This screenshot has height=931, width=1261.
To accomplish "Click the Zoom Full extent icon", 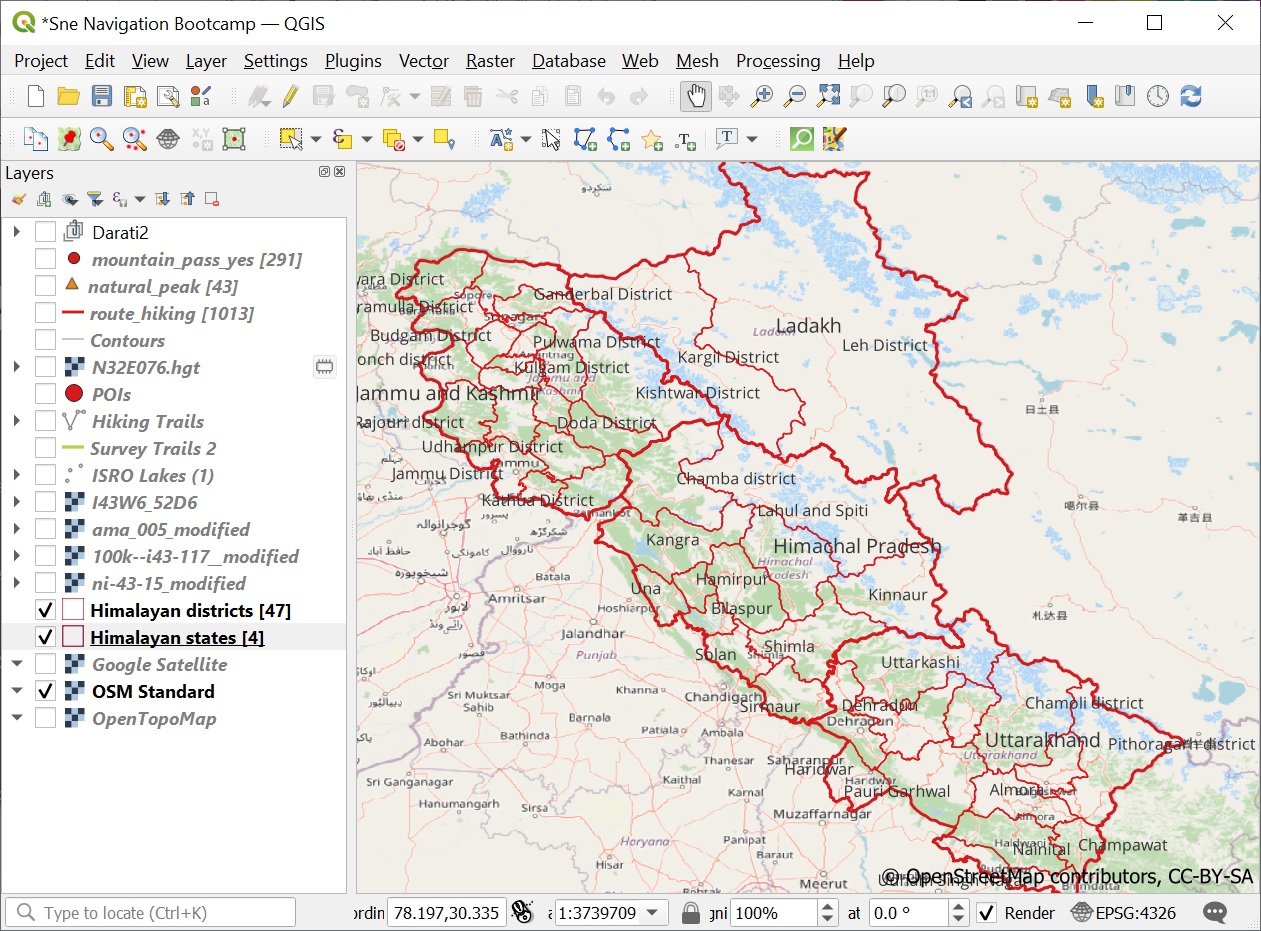I will [828, 96].
